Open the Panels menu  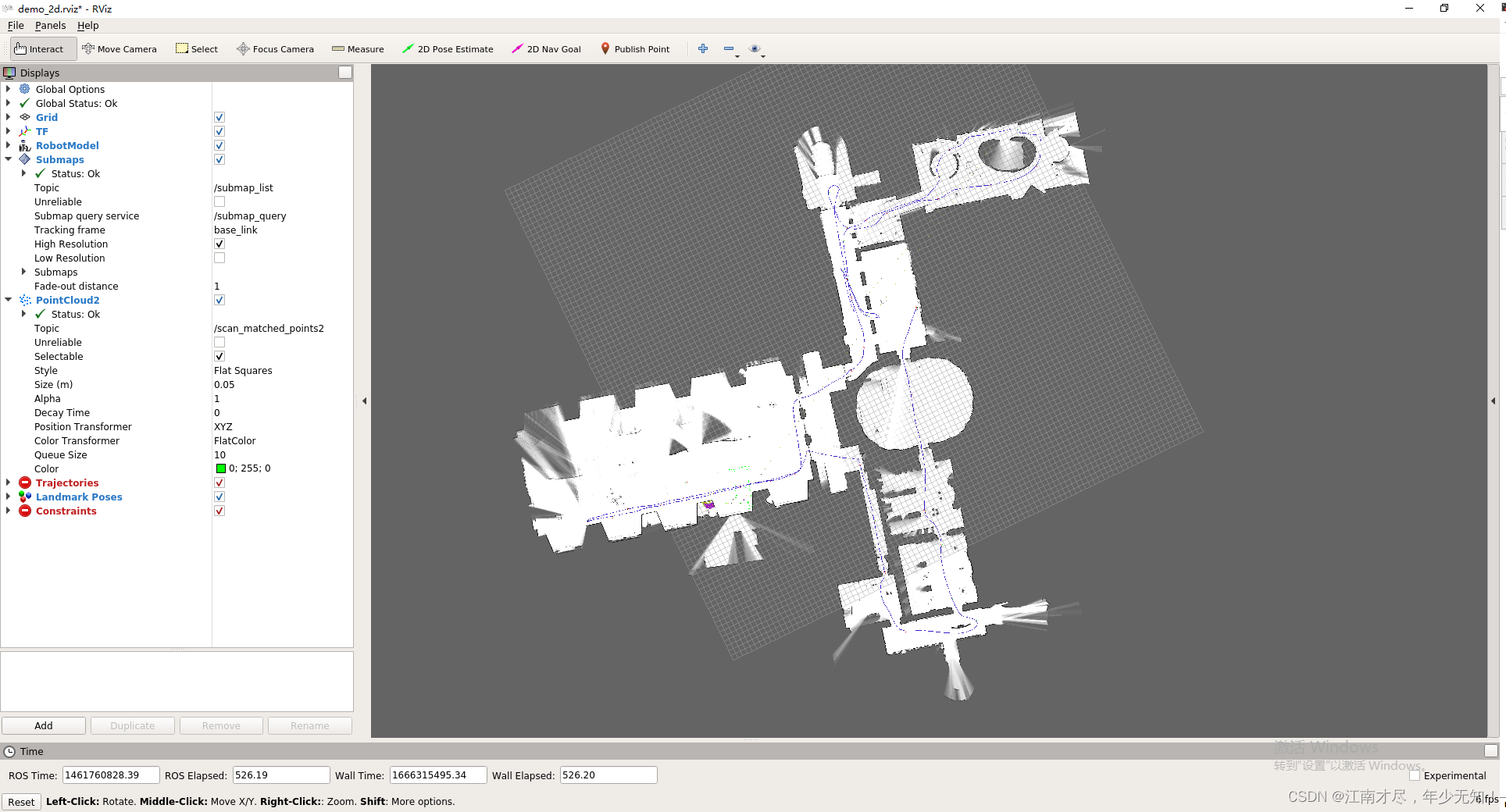[x=50, y=26]
